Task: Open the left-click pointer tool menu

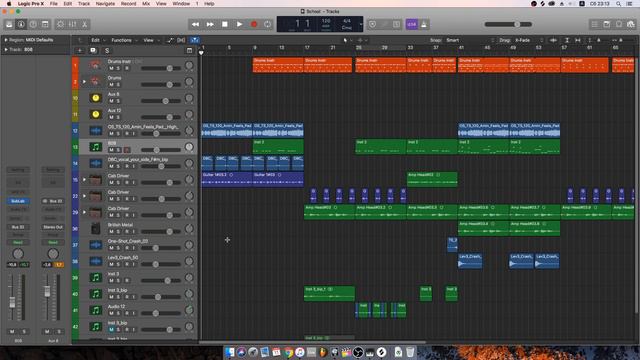Action: tap(347, 40)
